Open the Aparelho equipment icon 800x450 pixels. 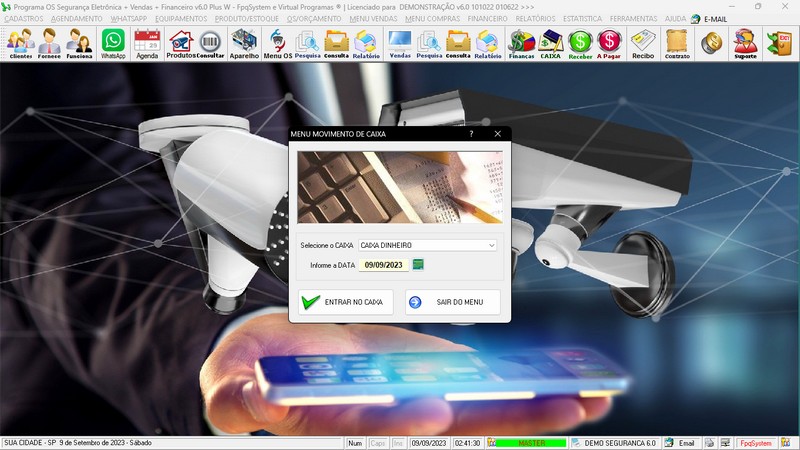tap(244, 44)
